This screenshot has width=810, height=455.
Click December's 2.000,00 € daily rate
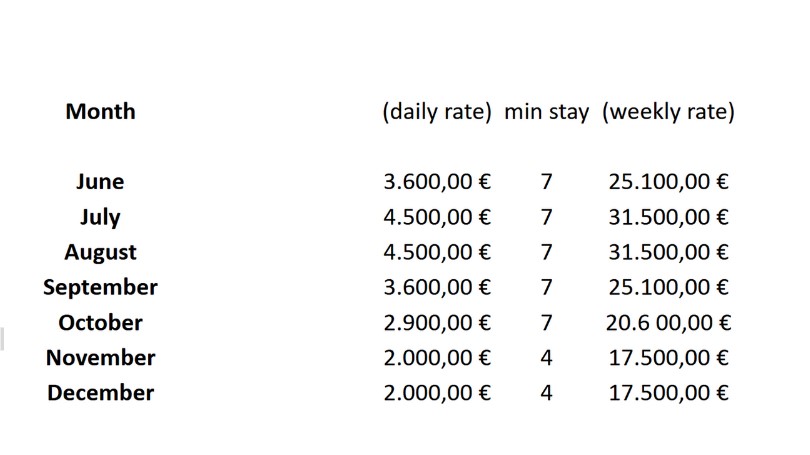[x=437, y=393]
